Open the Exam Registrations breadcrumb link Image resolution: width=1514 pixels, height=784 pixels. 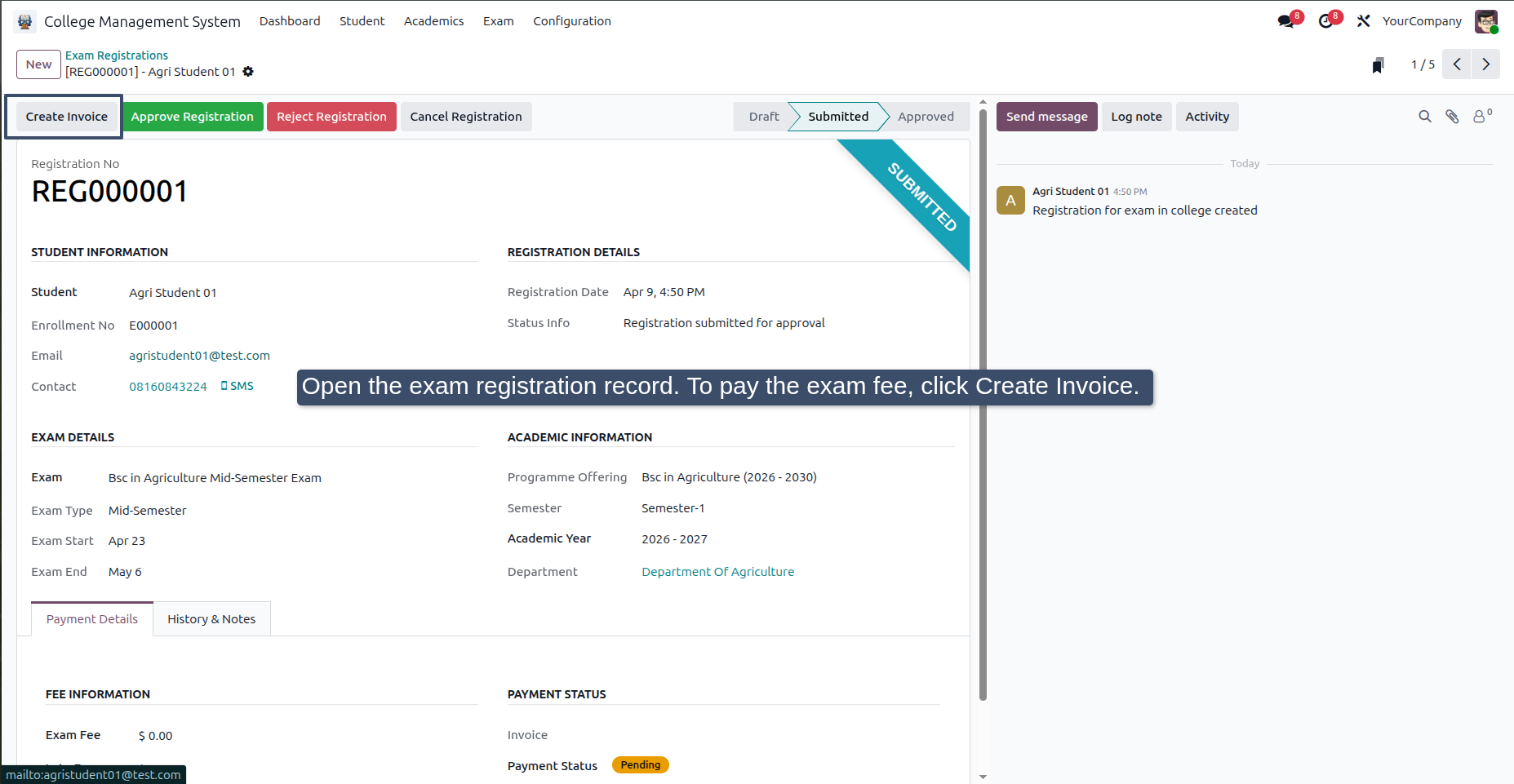pos(117,55)
